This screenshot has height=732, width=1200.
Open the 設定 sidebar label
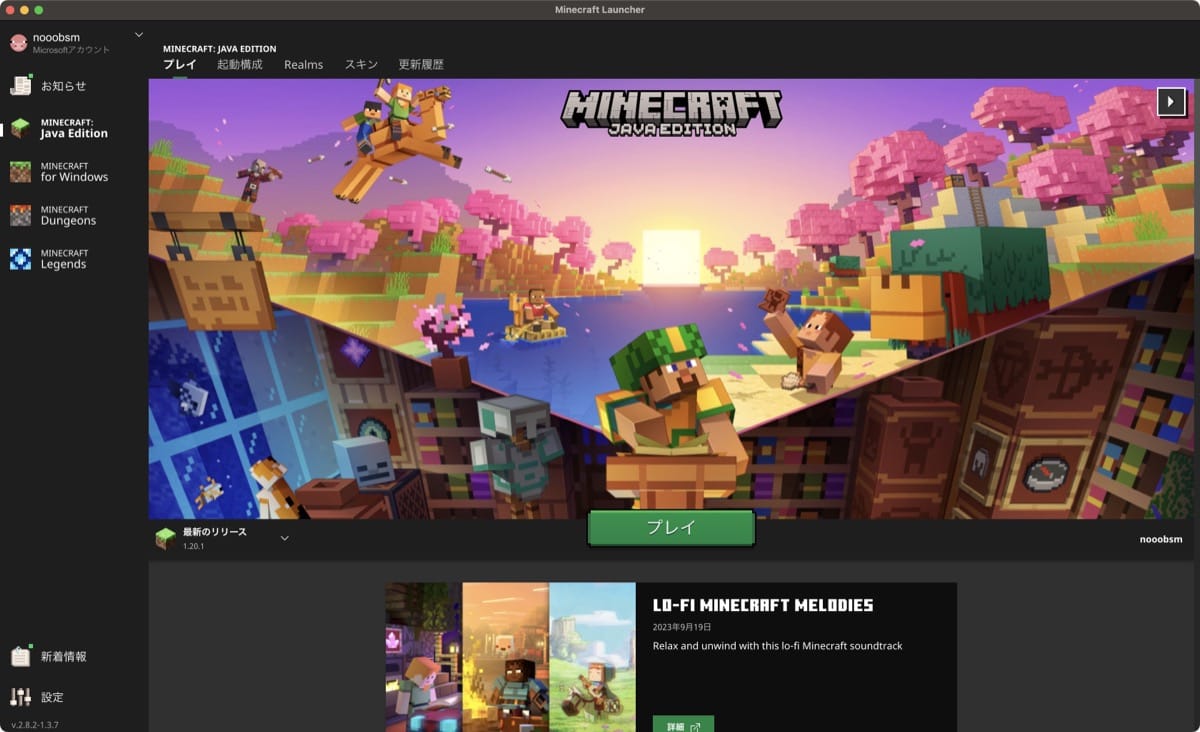tap(52, 697)
